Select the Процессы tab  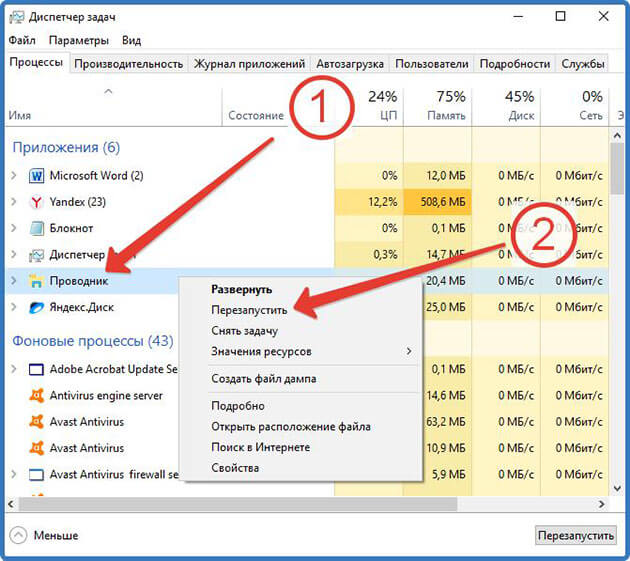tap(36, 62)
